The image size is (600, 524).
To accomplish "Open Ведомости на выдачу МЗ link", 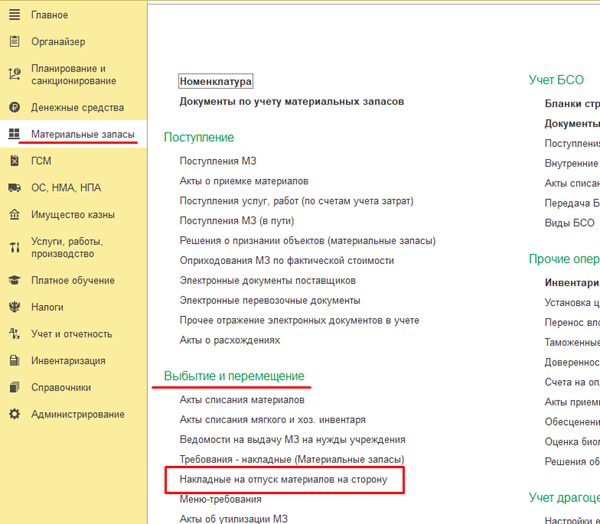I will tap(292, 440).
